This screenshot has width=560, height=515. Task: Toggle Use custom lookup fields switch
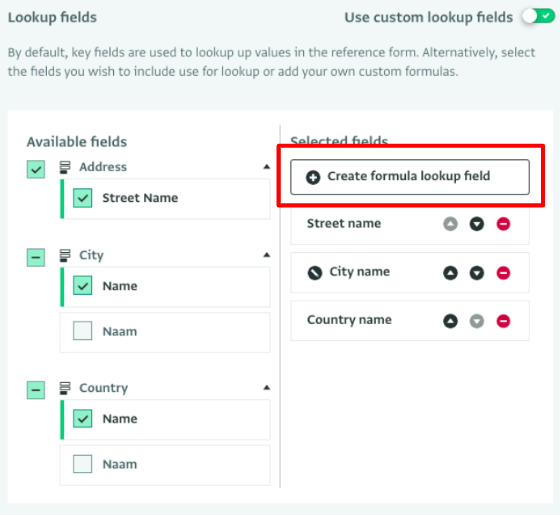coord(538,16)
